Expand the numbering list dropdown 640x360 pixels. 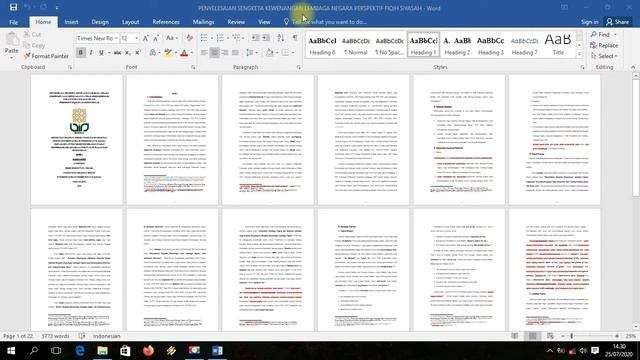tap(228, 38)
